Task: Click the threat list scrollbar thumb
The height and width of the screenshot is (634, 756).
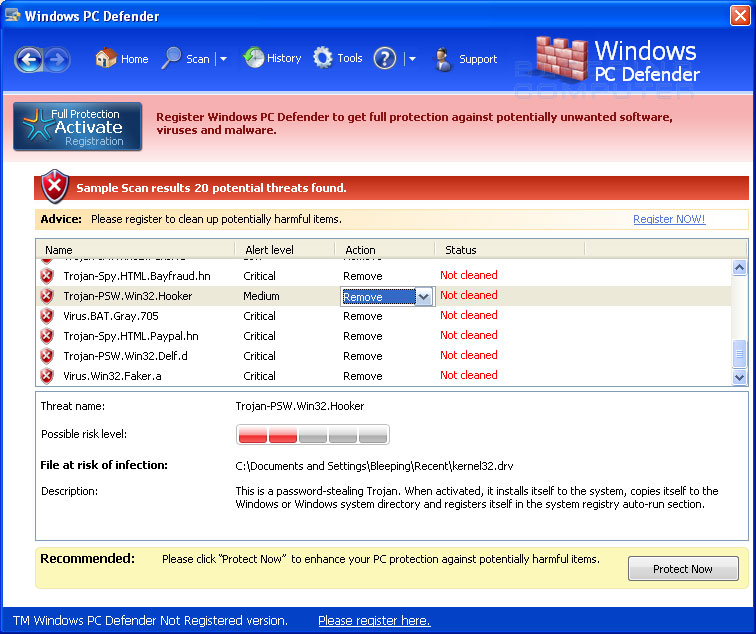Action: click(739, 353)
